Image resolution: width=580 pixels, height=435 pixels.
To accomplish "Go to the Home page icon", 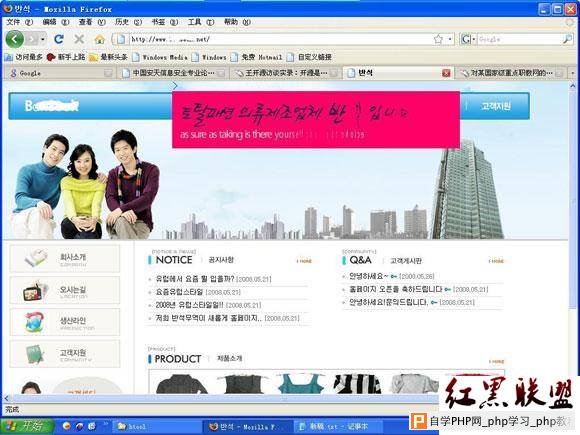I will click(99, 39).
